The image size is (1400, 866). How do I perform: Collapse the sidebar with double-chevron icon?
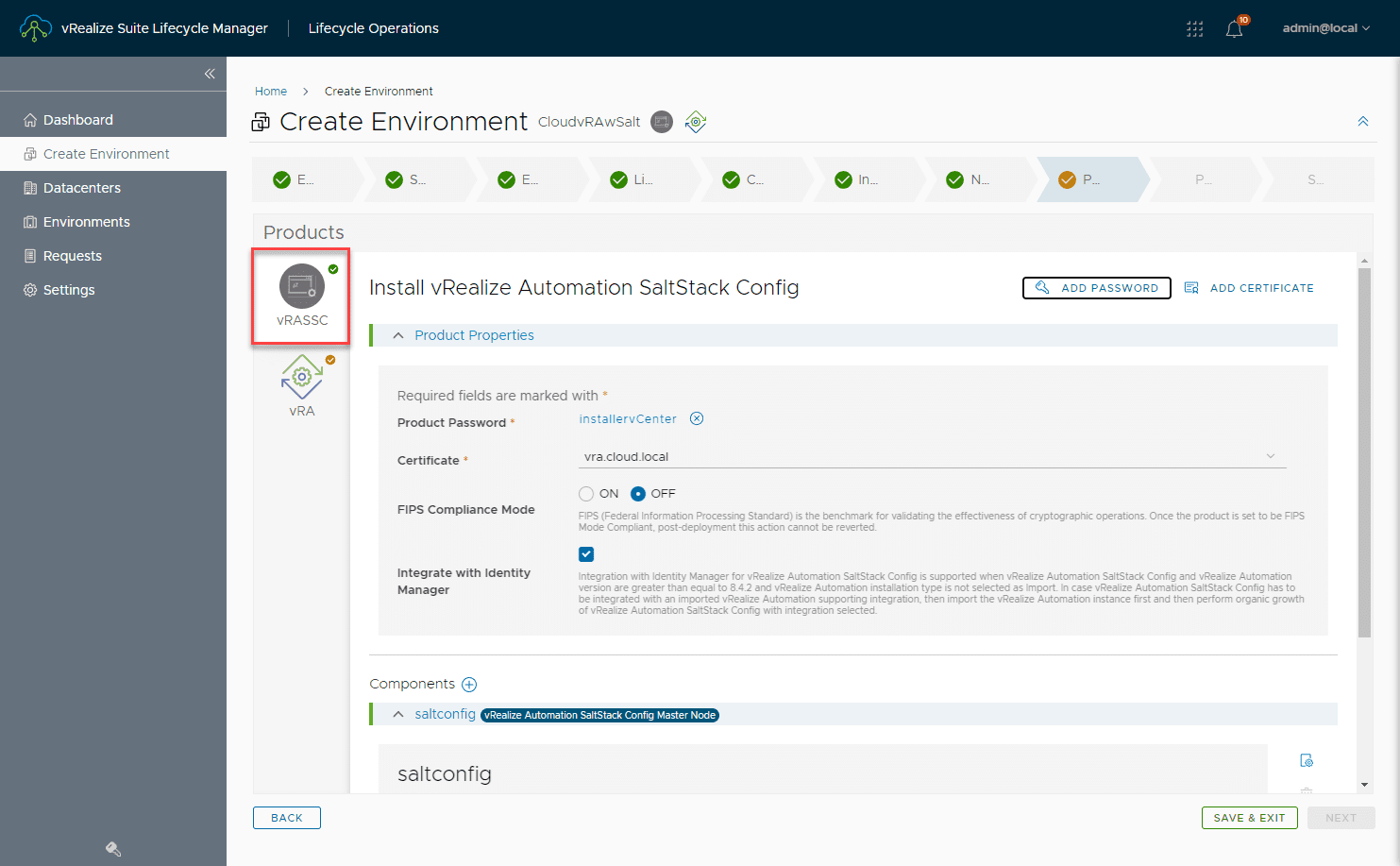click(210, 74)
